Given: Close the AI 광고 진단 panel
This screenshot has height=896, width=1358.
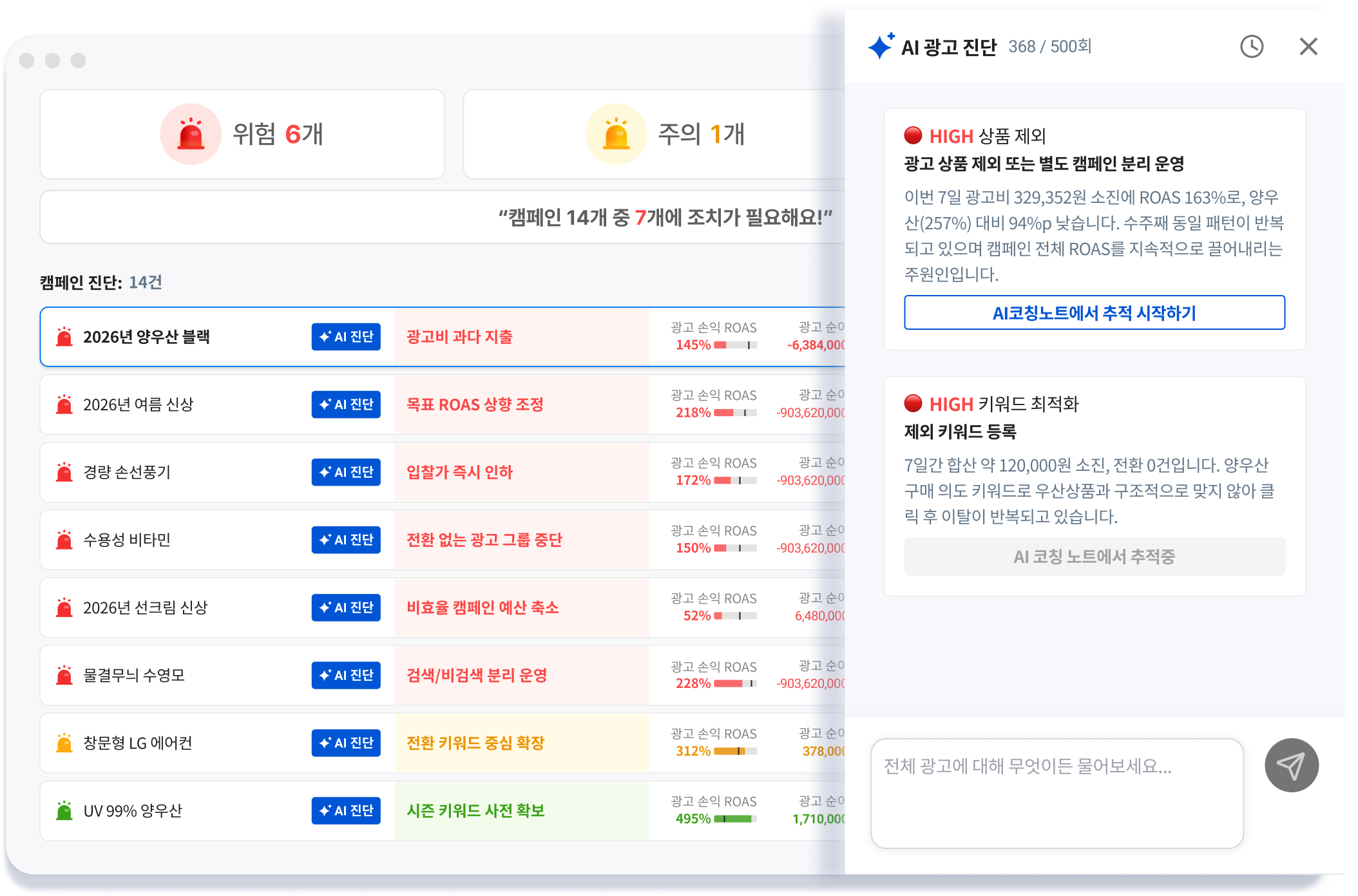Looking at the screenshot, I should (1308, 46).
